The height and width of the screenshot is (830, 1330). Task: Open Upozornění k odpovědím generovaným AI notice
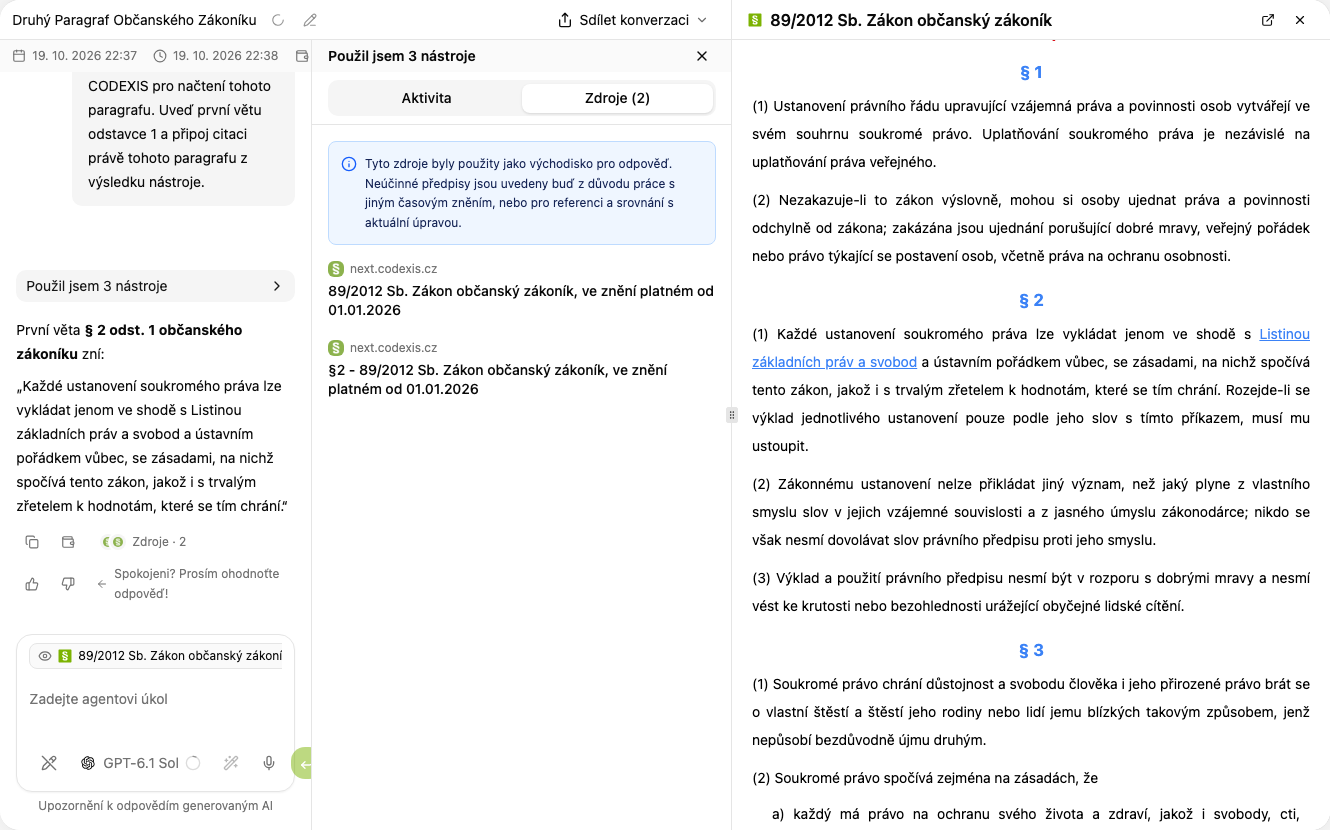click(155, 806)
